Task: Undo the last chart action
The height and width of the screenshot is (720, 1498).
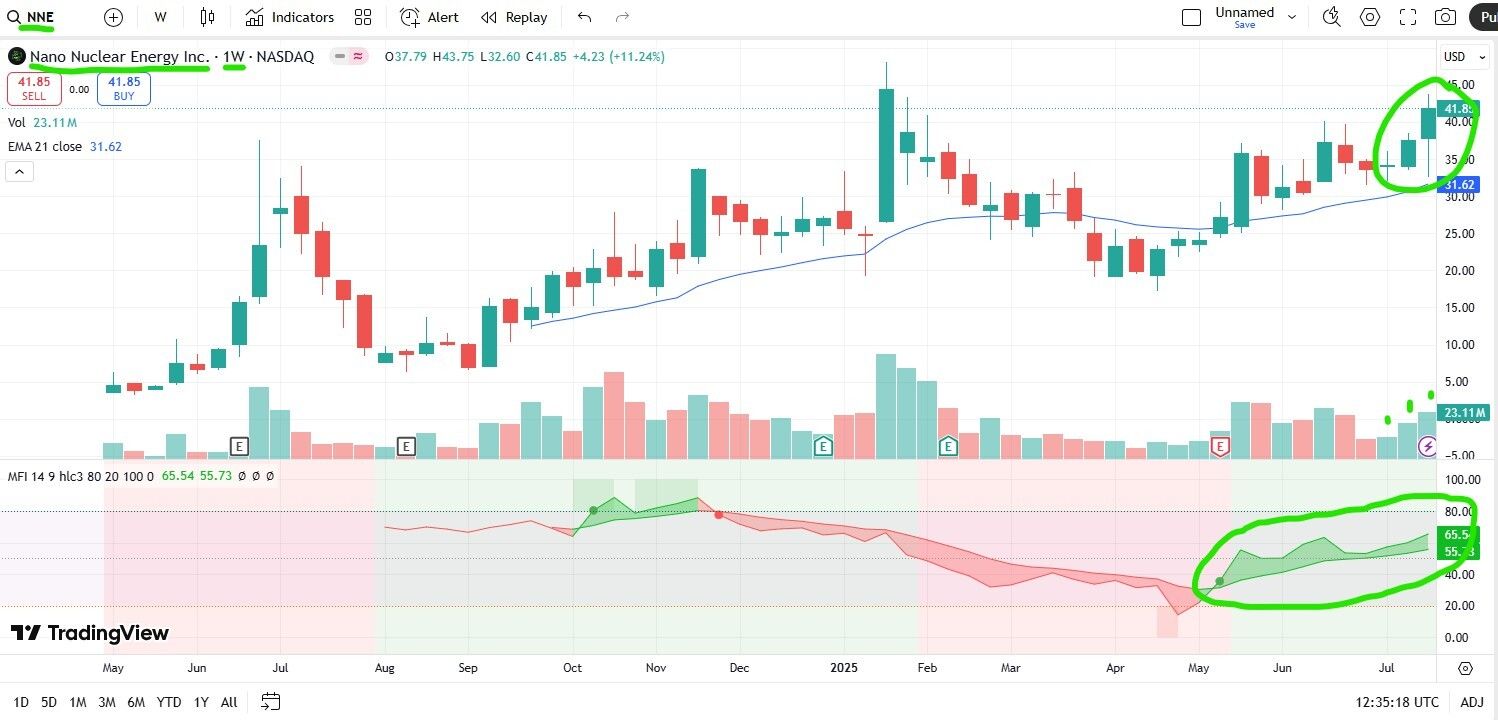Action: pyautogui.click(x=585, y=17)
